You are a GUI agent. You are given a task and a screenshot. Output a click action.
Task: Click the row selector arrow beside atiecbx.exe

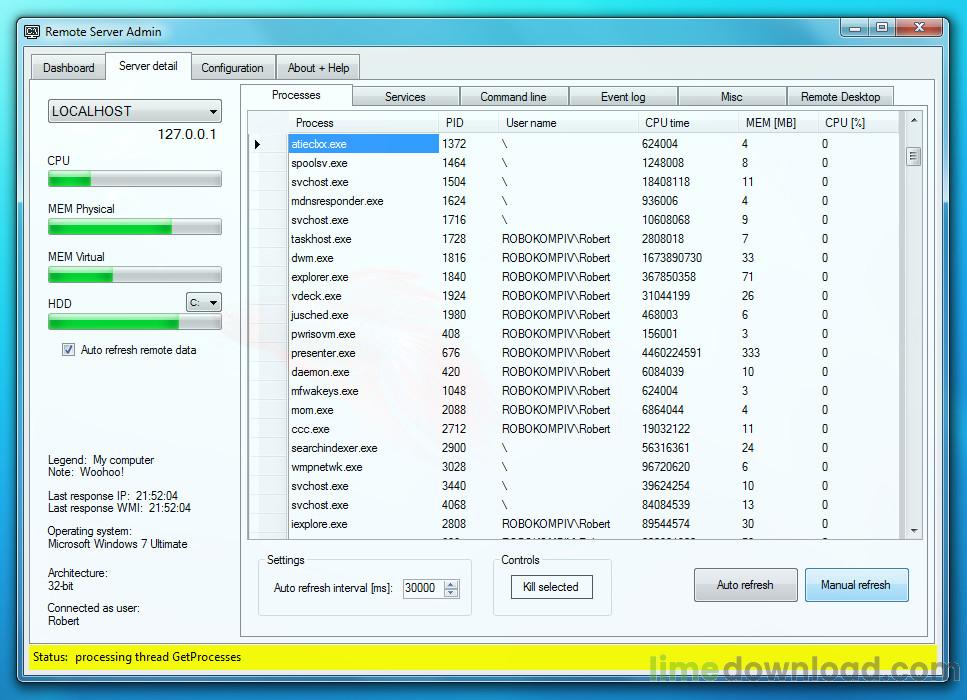[x=257, y=144]
